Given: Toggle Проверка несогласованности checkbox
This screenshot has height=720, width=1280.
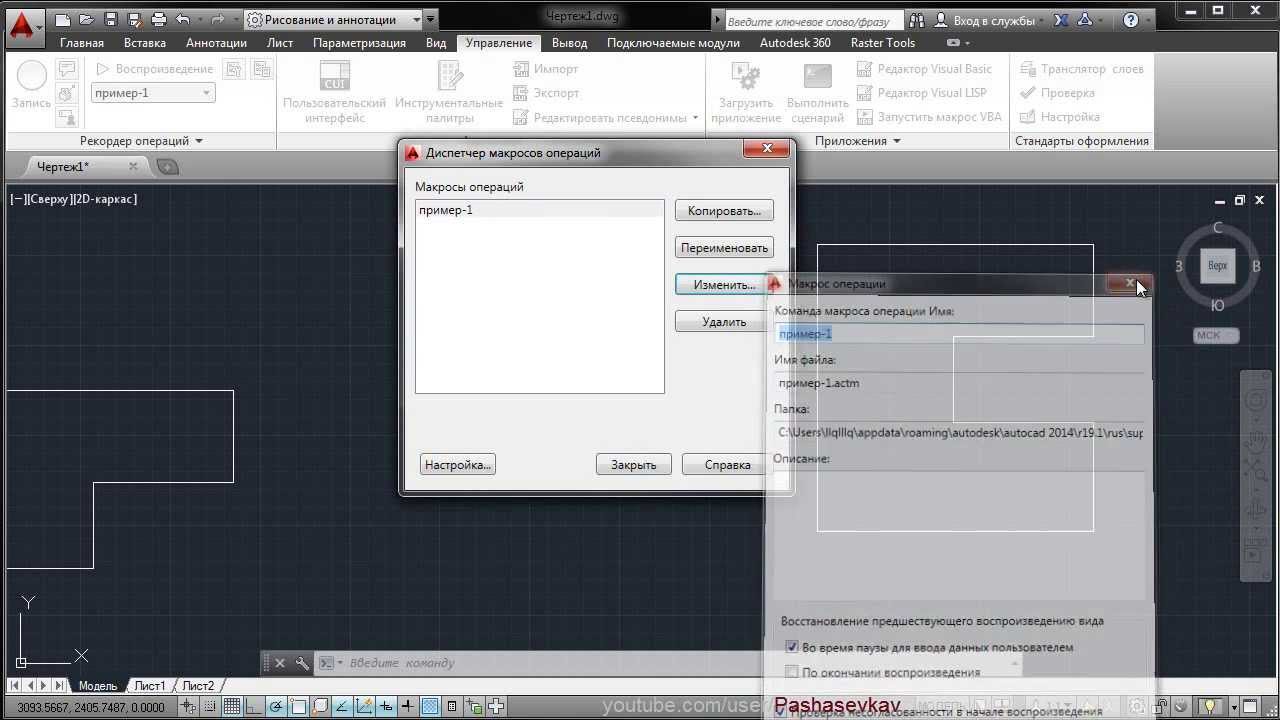Looking at the screenshot, I should coord(782,712).
